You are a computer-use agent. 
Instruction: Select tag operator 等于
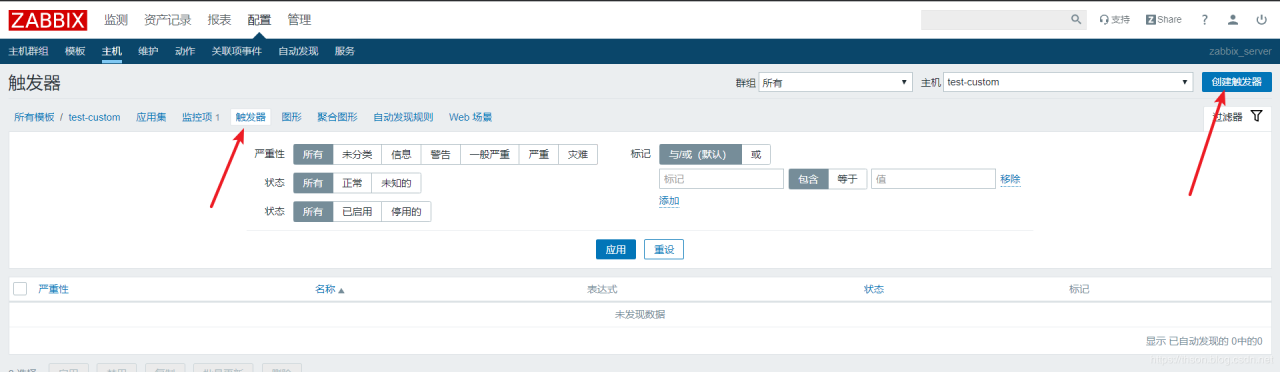click(847, 179)
